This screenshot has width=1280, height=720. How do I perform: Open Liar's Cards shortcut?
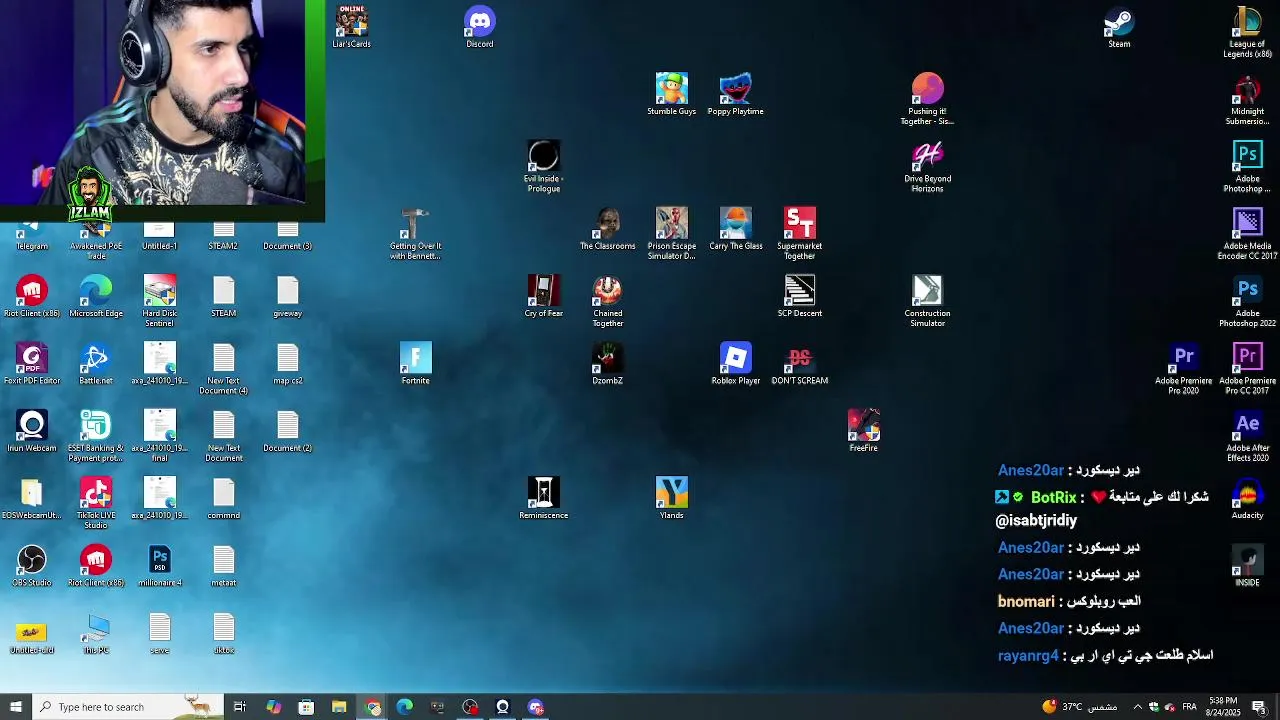(351, 28)
